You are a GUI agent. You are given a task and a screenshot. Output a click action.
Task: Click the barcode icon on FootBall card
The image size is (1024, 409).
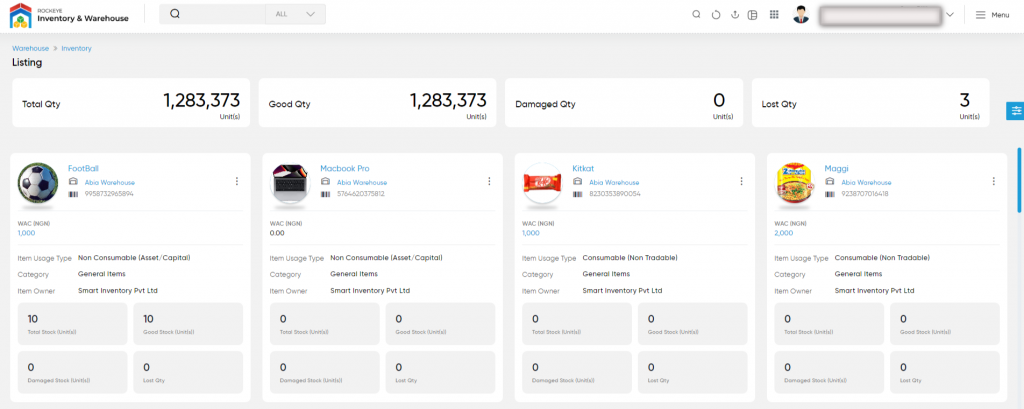coord(72,194)
